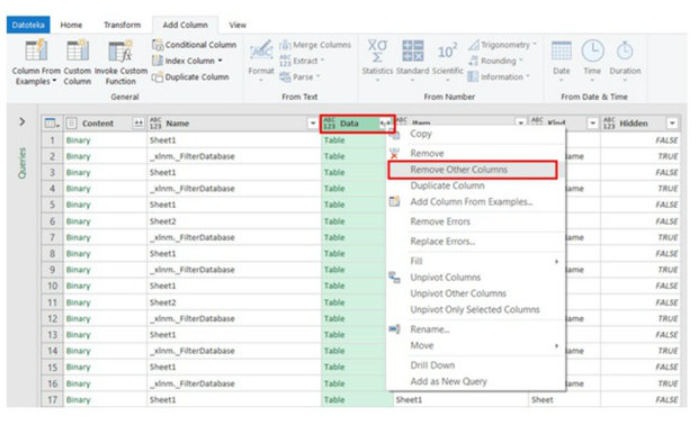
Task: Click expand icon on Data column header
Action: click(x=385, y=123)
